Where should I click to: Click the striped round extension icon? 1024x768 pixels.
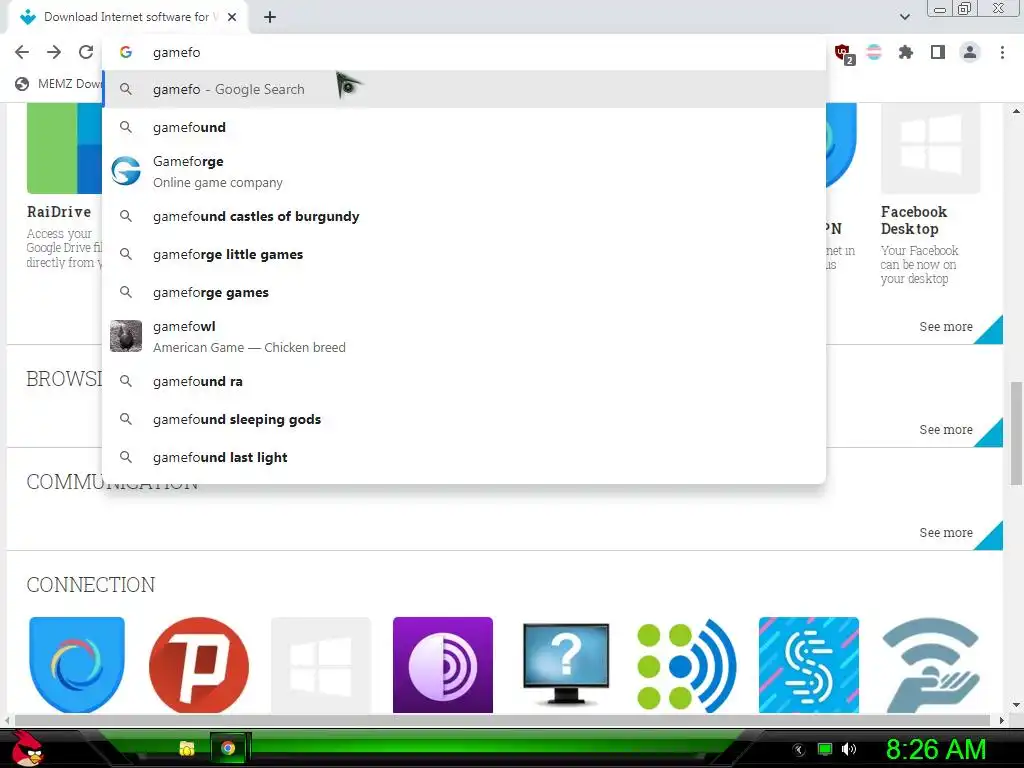[x=874, y=52]
